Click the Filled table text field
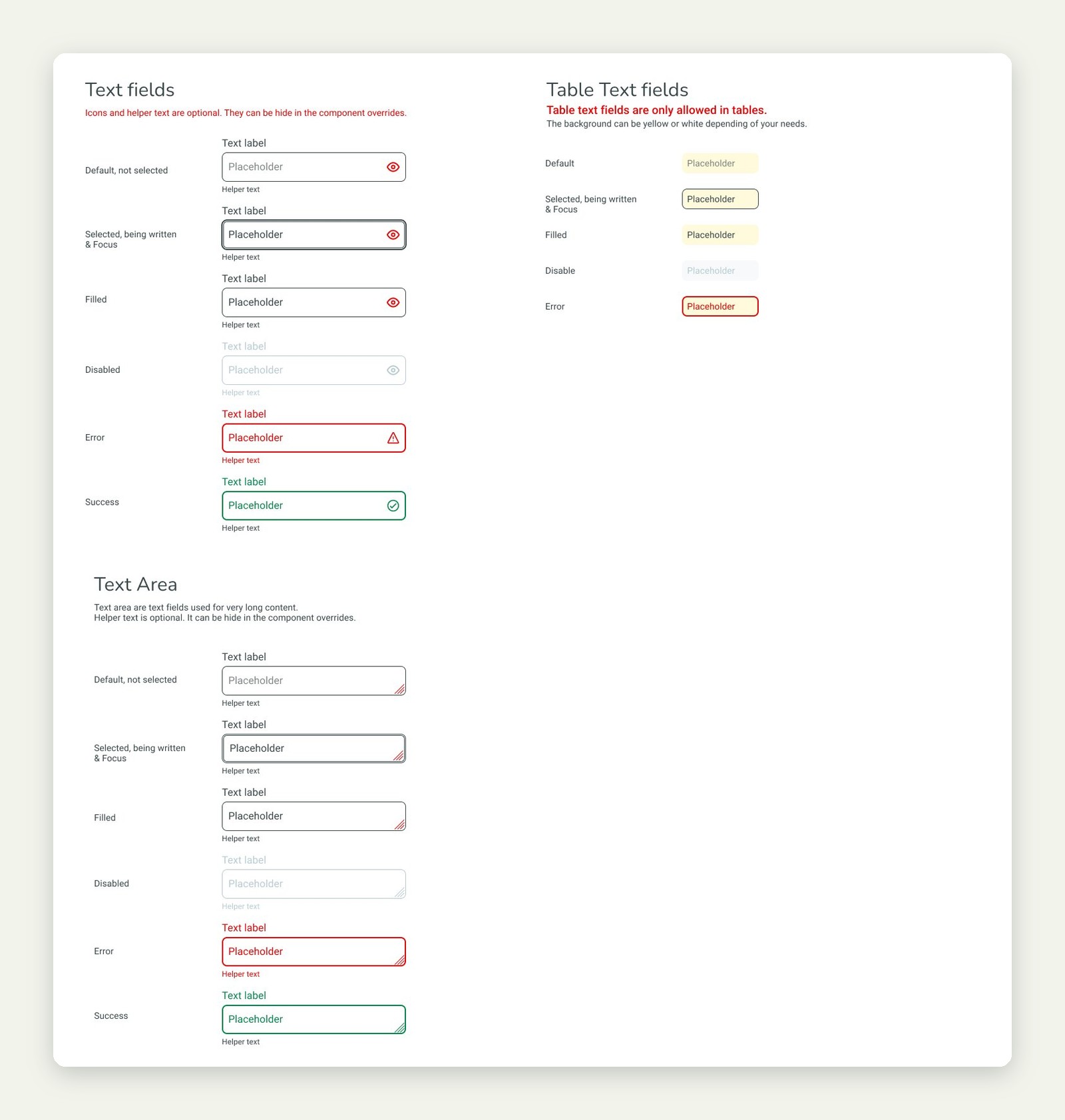 click(x=720, y=235)
